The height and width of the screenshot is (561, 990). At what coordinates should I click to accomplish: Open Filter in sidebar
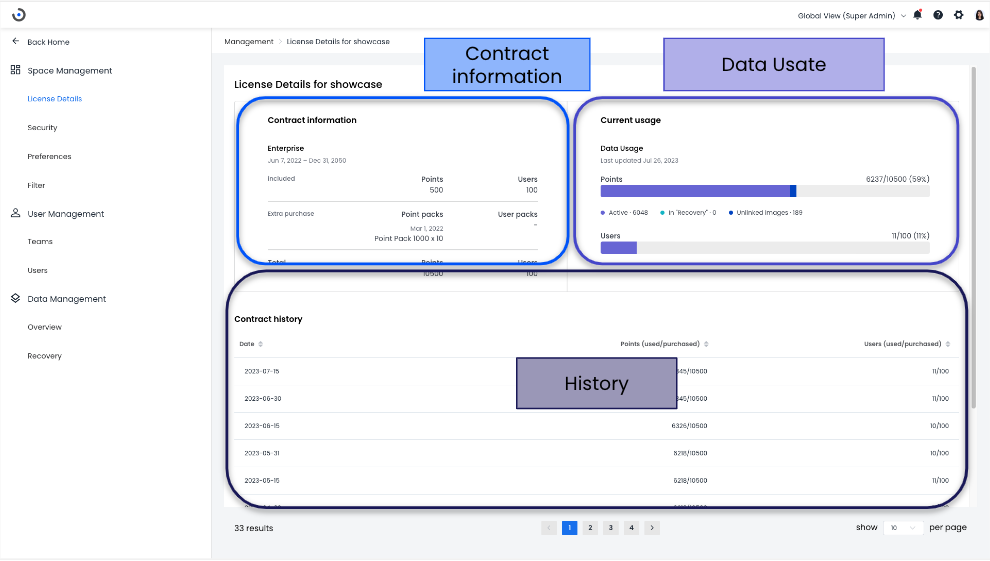[36, 186]
